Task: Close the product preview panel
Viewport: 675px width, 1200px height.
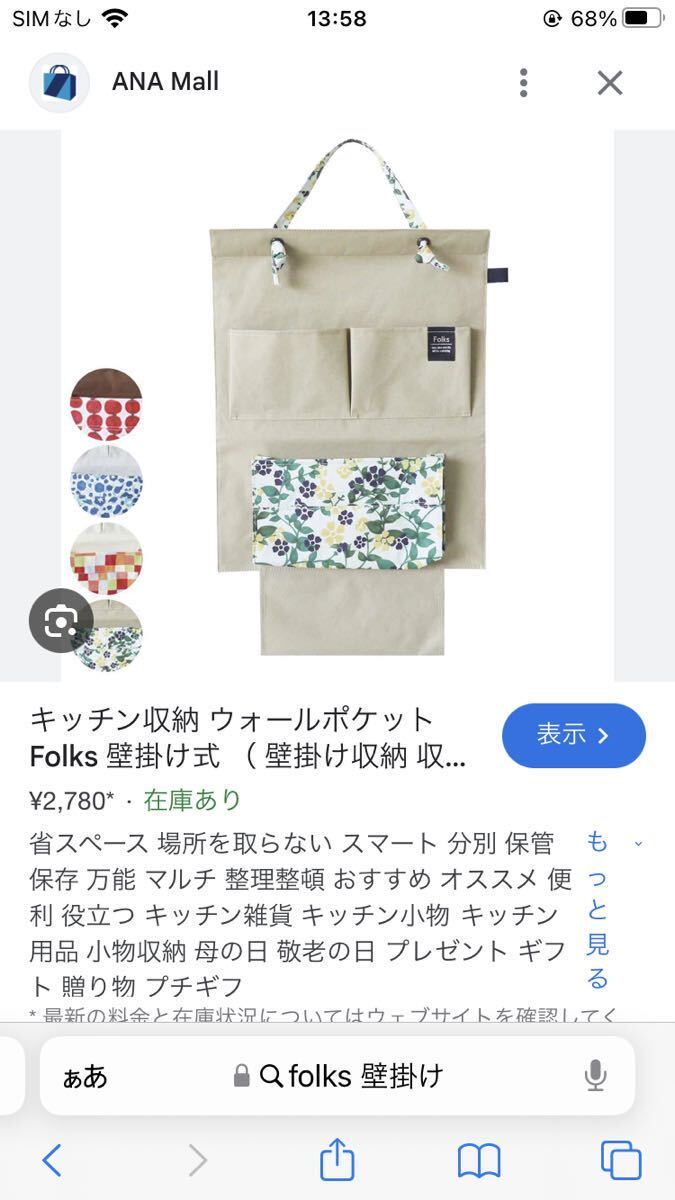Action: click(610, 83)
